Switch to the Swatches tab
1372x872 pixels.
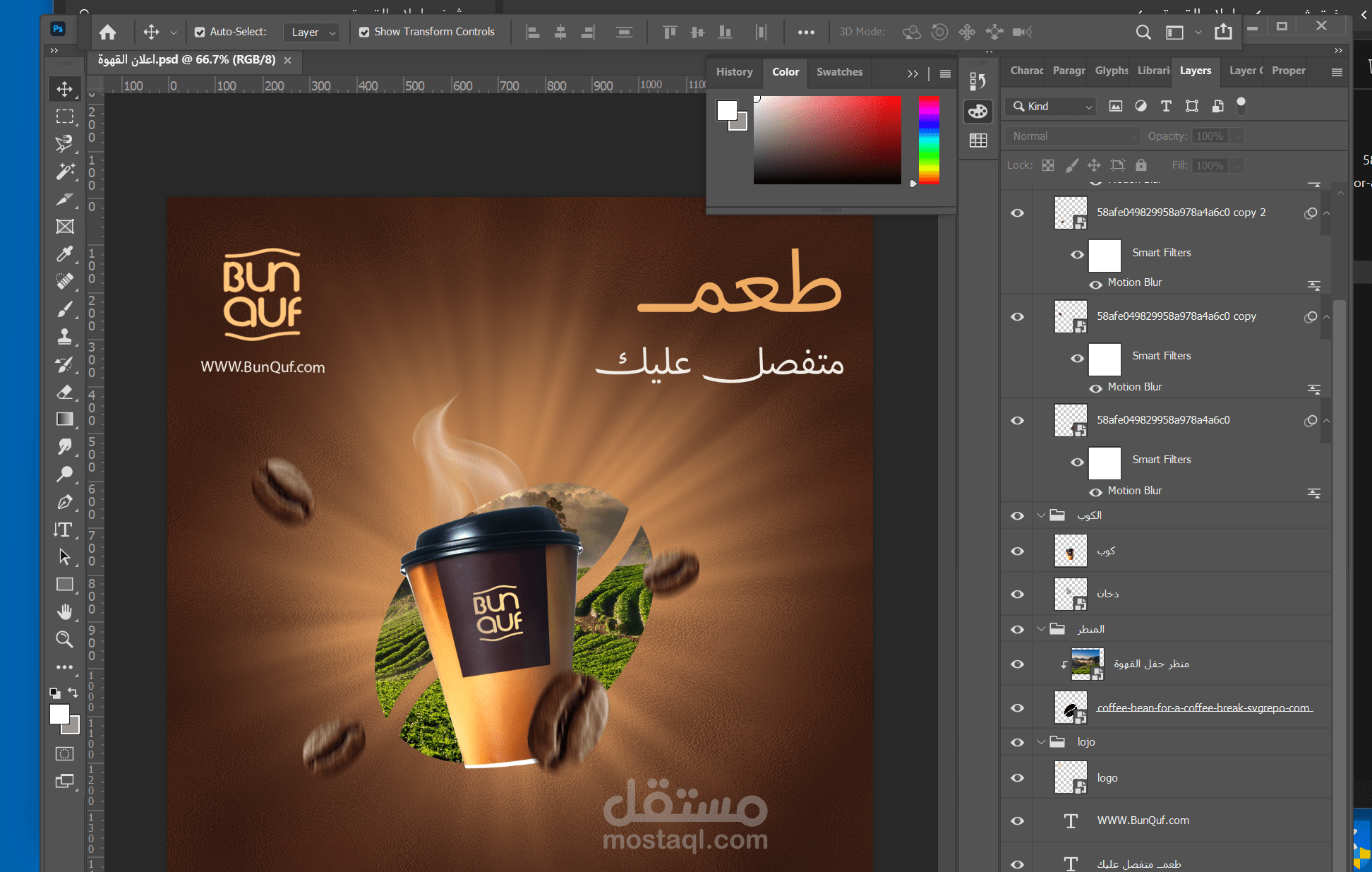click(839, 72)
